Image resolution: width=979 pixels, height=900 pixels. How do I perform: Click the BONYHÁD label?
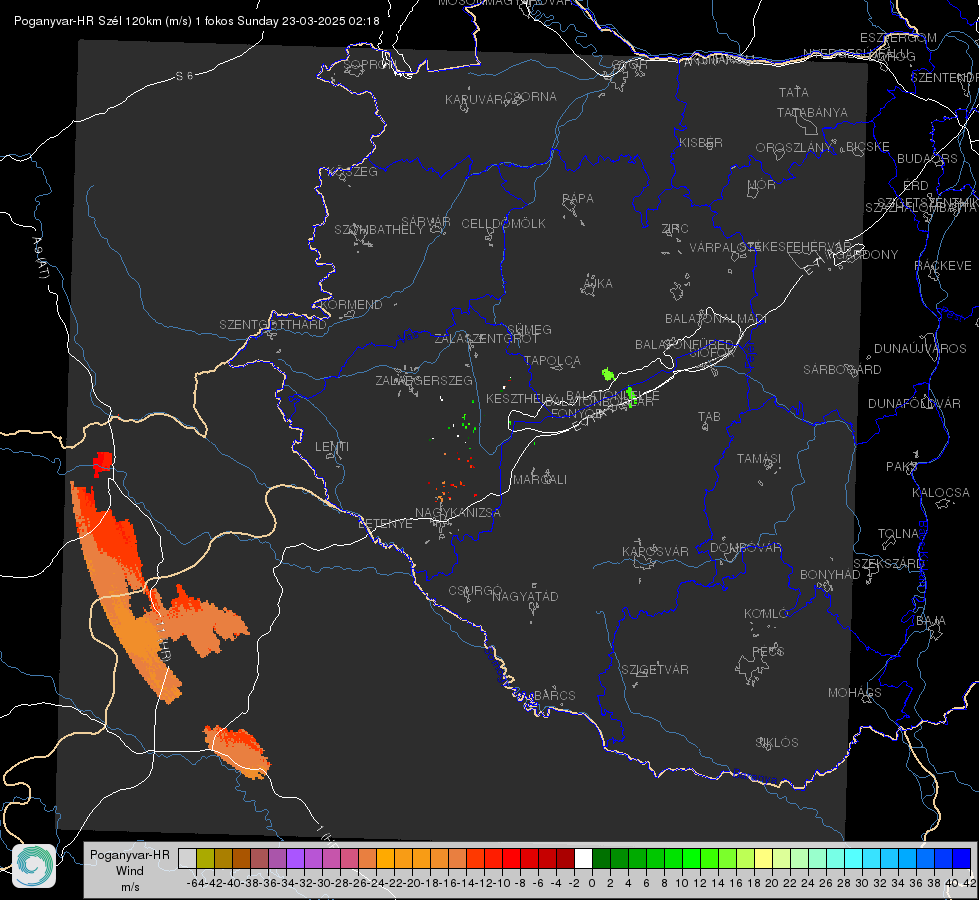tap(830, 575)
